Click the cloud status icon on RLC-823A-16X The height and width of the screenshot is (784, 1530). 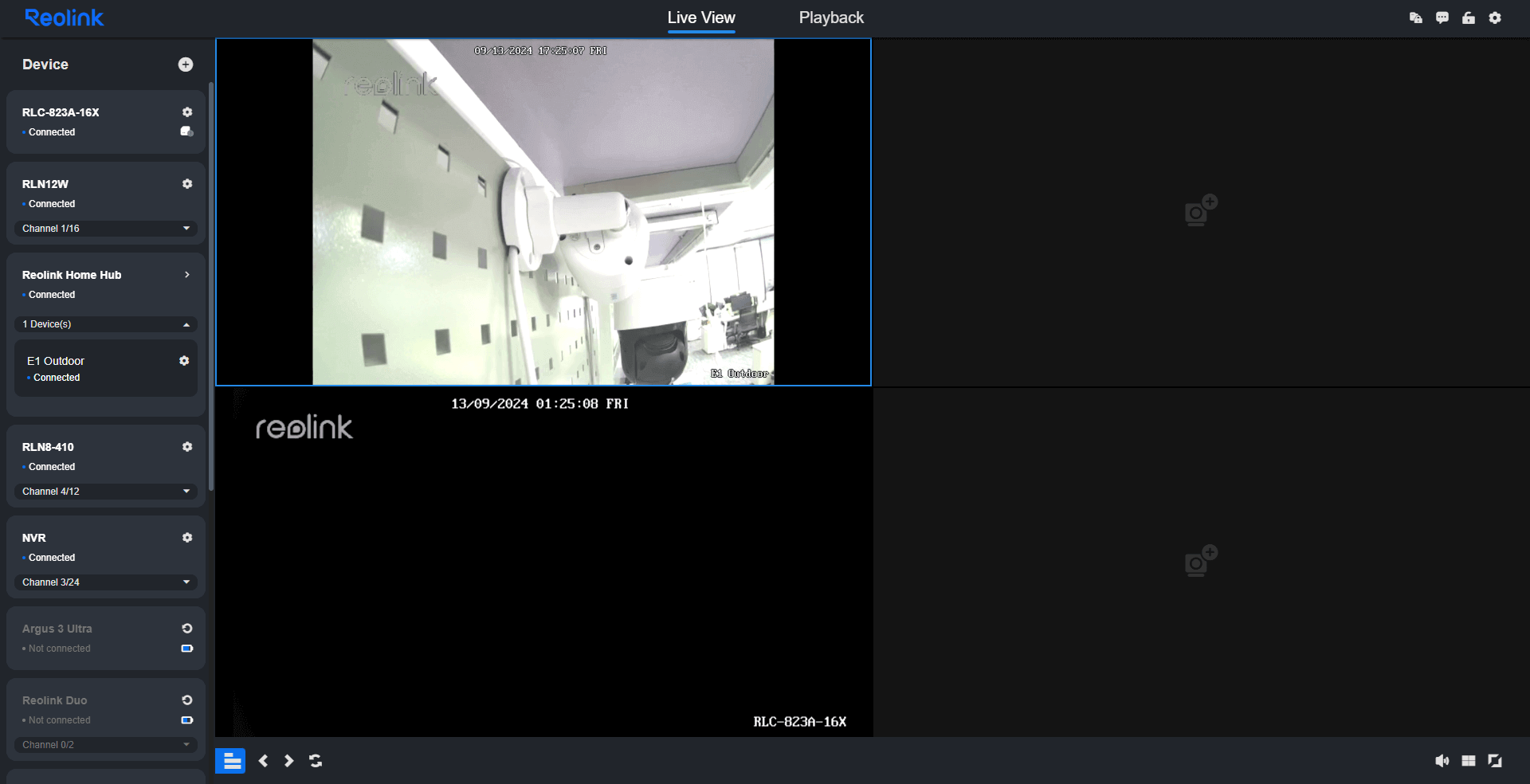(187, 131)
